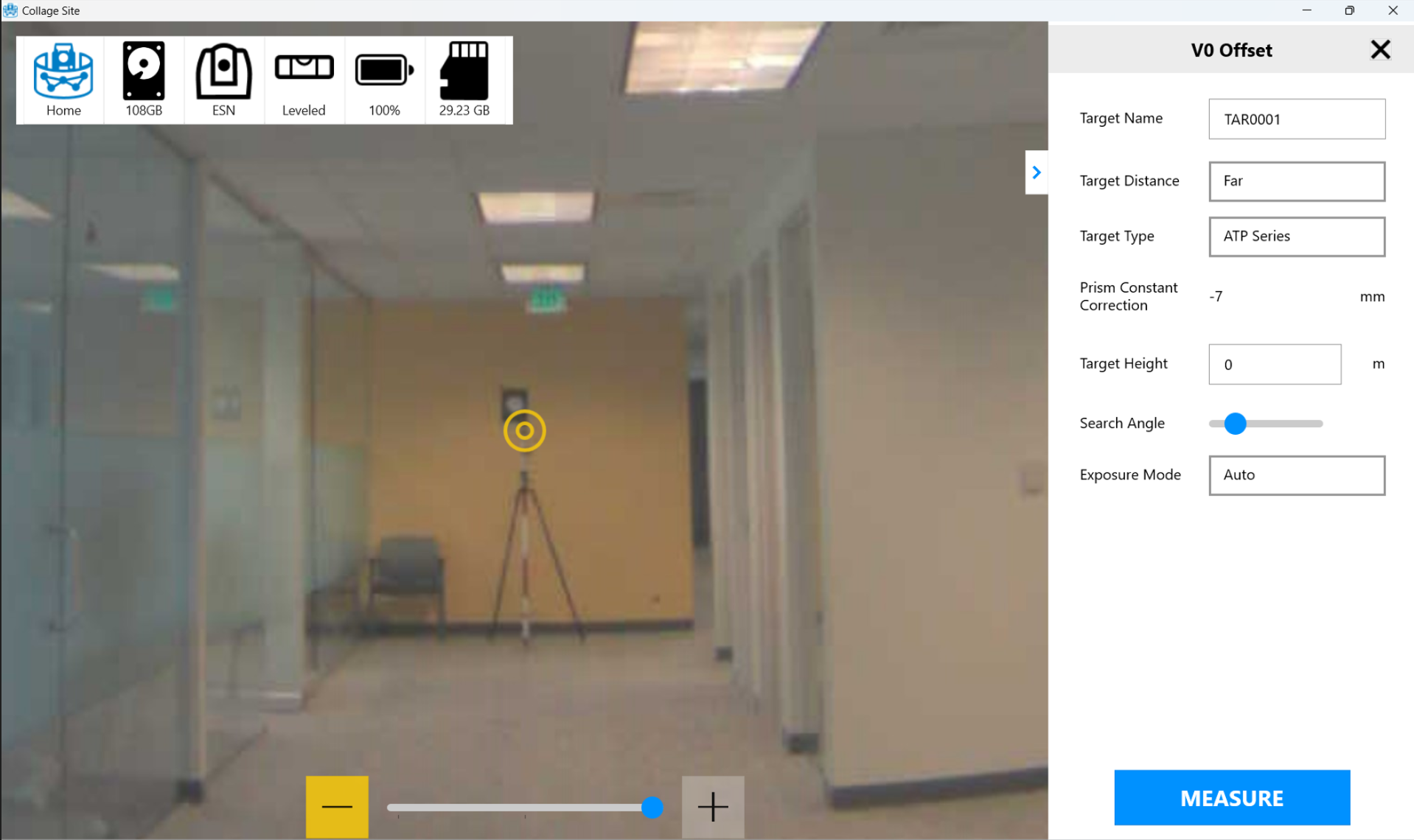Open the 108GB disk storage icon

coord(144,79)
